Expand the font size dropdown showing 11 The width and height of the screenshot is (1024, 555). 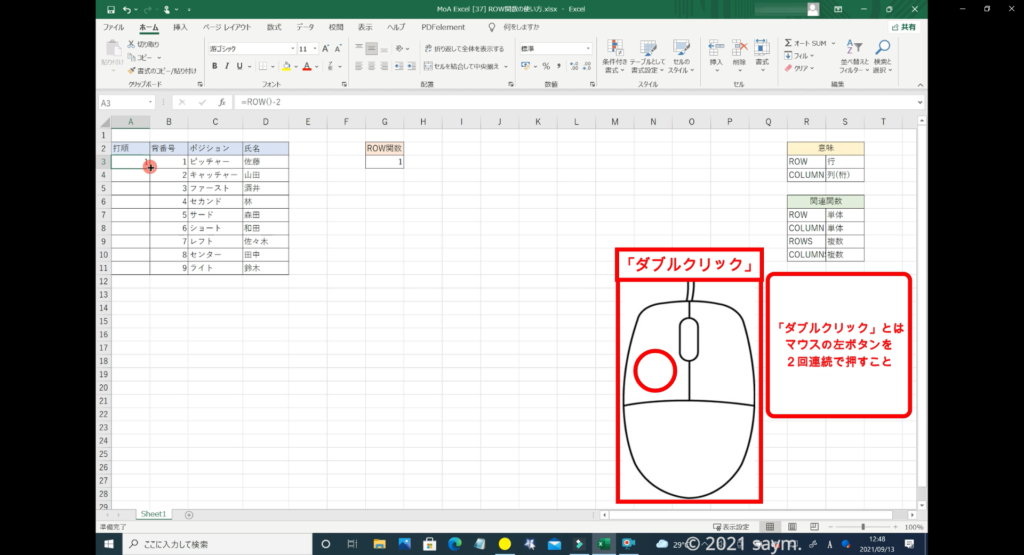tap(316, 48)
